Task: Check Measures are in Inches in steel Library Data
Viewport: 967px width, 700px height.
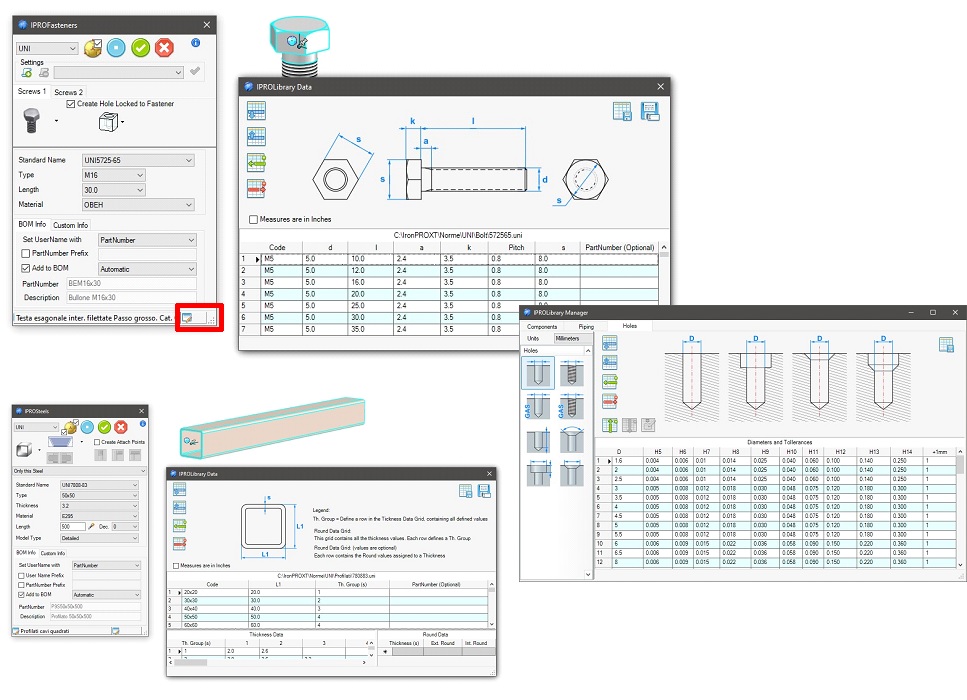Action: tap(176, 566)
